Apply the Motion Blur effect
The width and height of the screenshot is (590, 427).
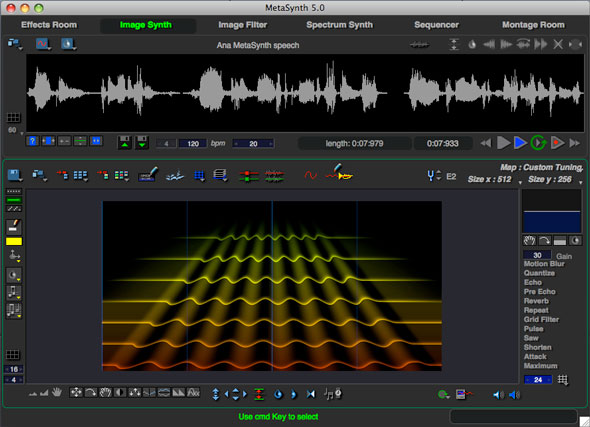(544, 264)
